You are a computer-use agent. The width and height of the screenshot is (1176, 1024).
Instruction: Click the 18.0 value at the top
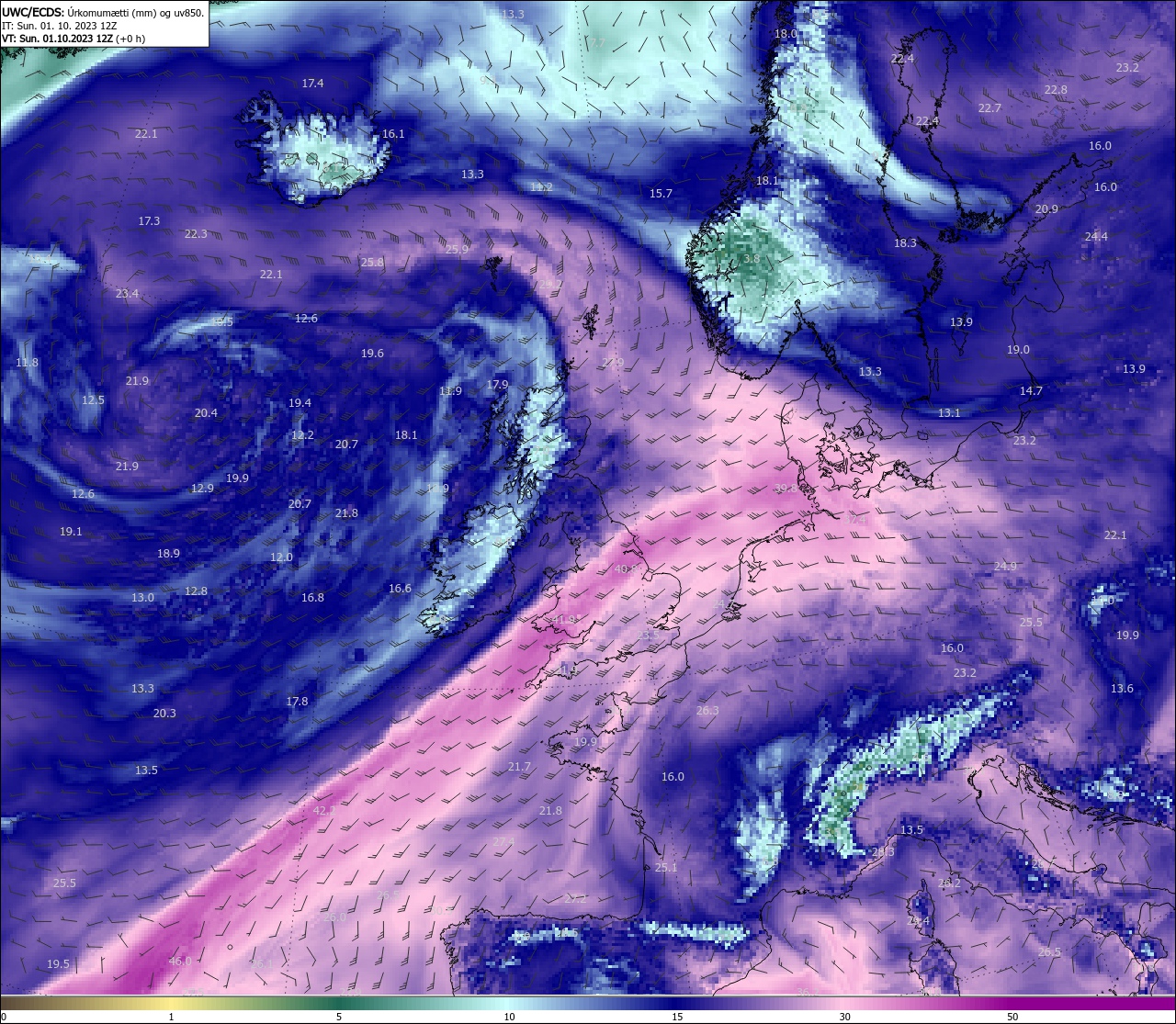point(786,34)
